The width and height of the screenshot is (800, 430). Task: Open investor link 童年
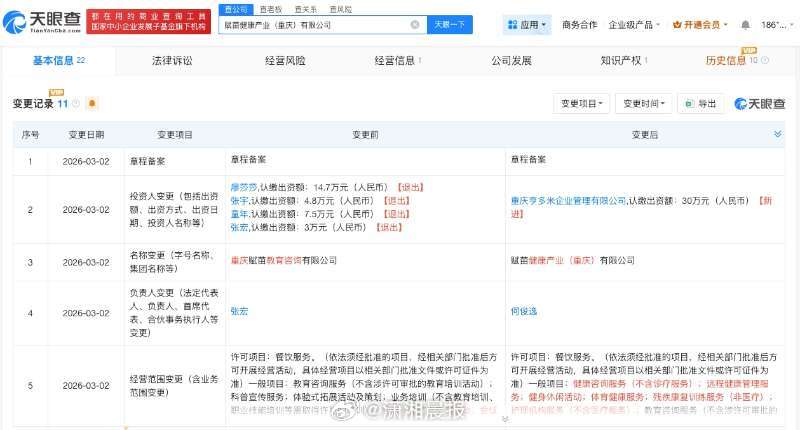coord(239,214)
